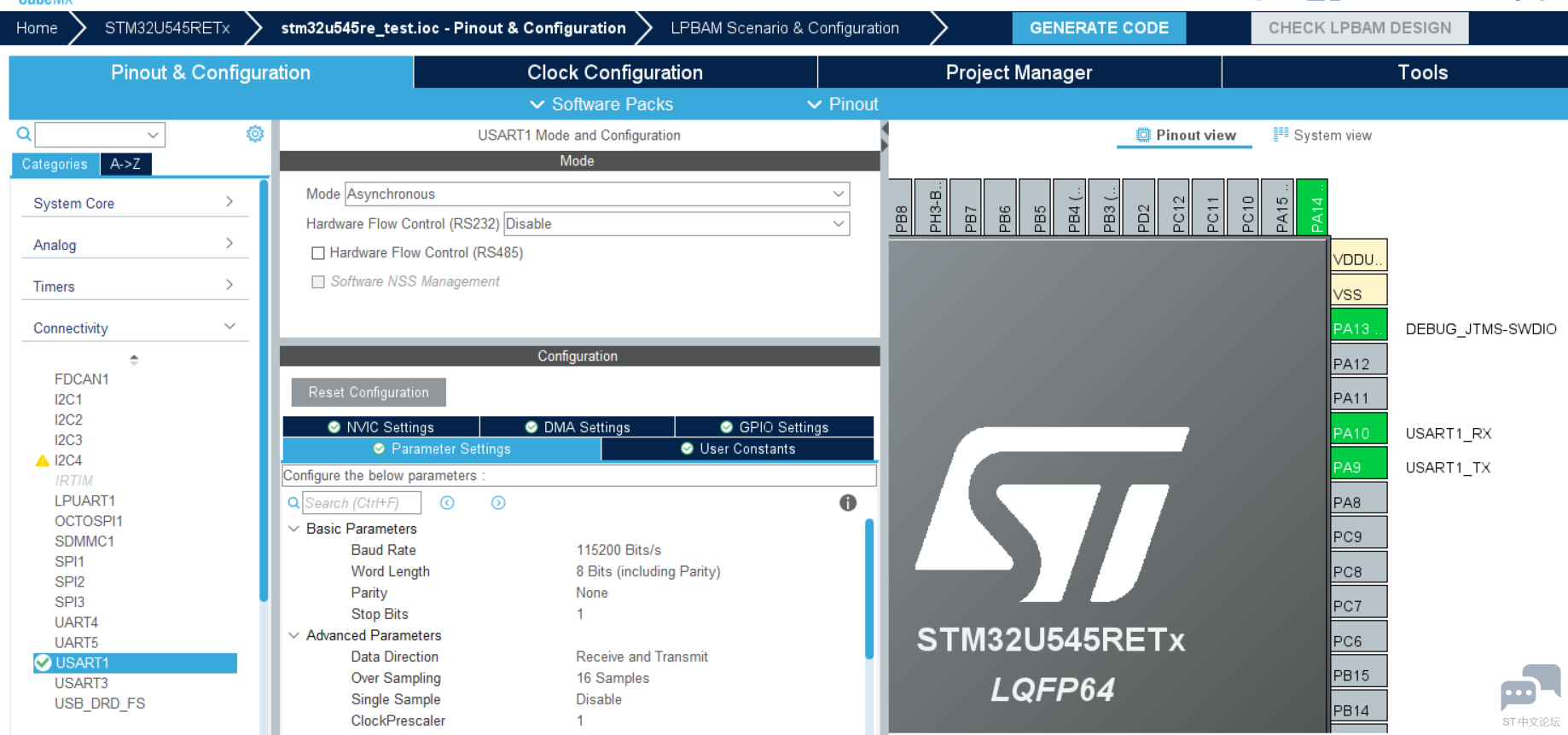The height and width of the screenshot is (735, 1568).
Task: Click the parameter search magnifier icon
Action: [x=293, y=503]
